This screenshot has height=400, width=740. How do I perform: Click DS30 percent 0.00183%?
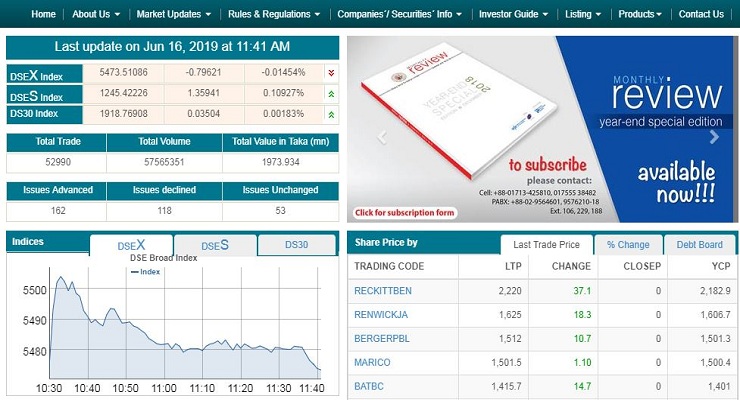coord(283,114)
